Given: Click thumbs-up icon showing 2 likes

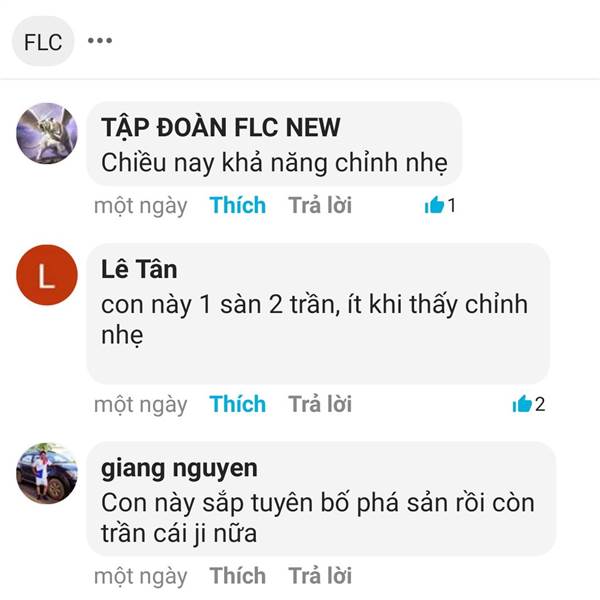Looking at the screenshot, I should [x=522, y=404].
